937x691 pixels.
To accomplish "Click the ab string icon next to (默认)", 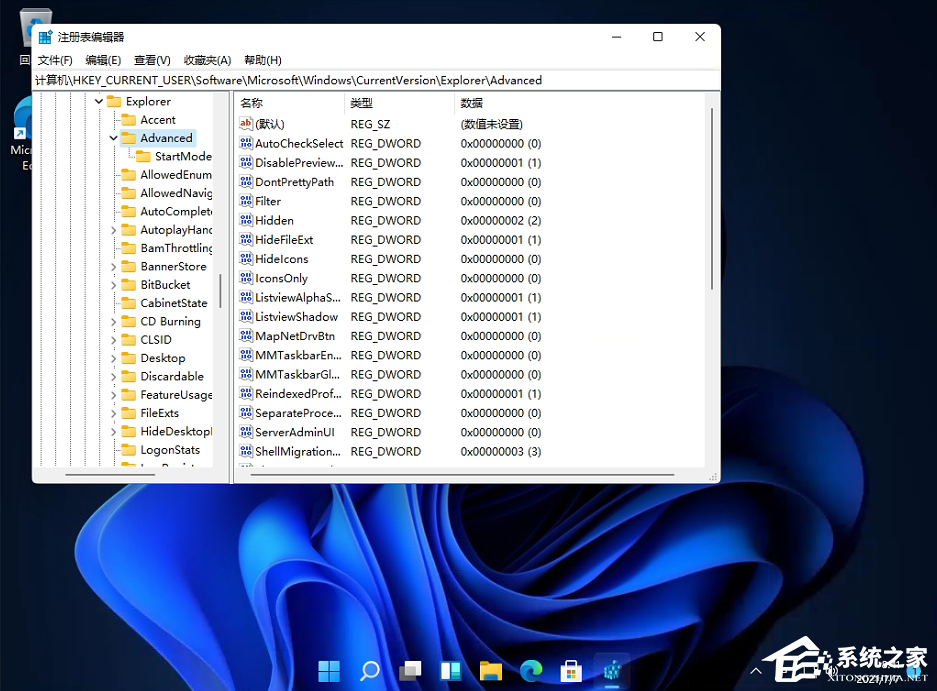I will 245,124.
